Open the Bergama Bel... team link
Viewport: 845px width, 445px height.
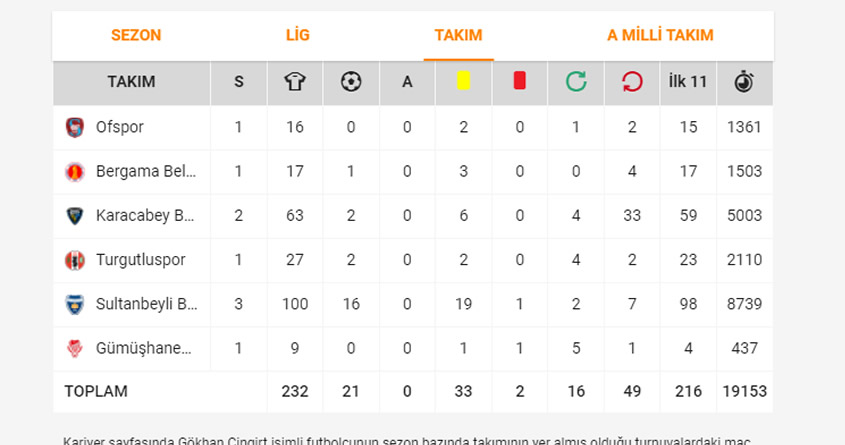coord(146,171)
